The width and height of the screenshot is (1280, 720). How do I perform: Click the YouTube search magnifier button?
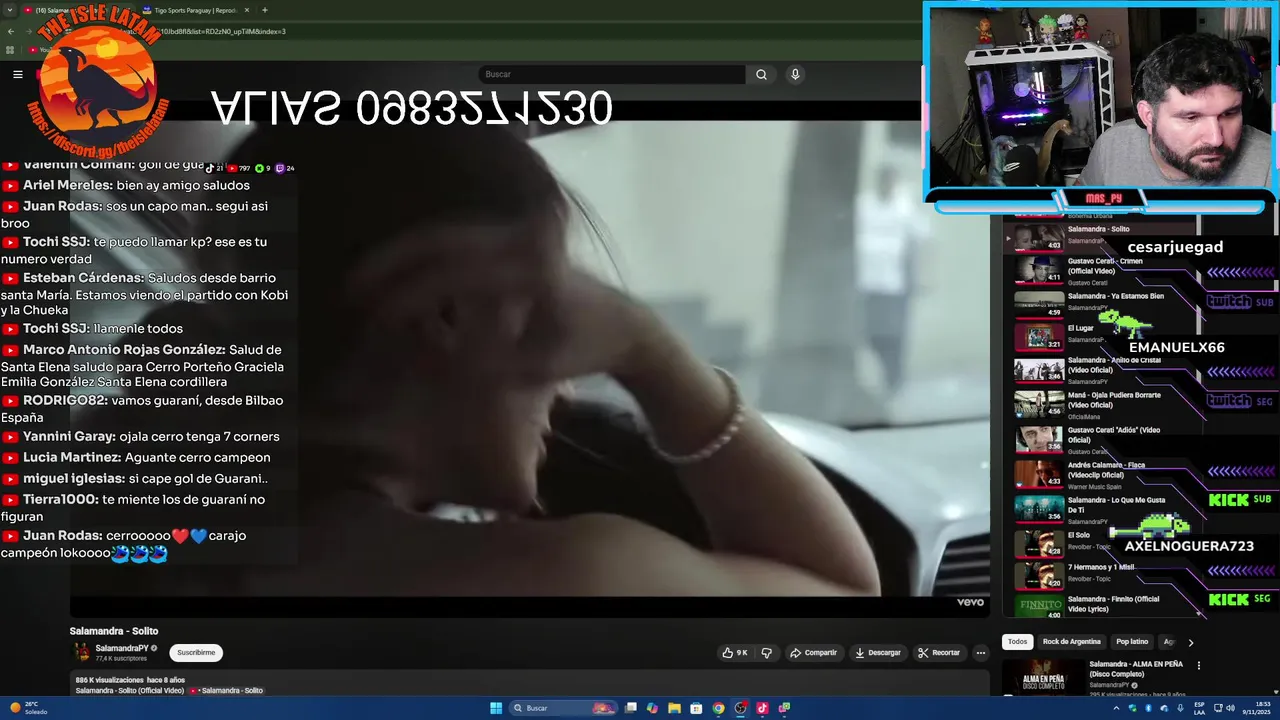pyautogui.click(x=761, y=74)
